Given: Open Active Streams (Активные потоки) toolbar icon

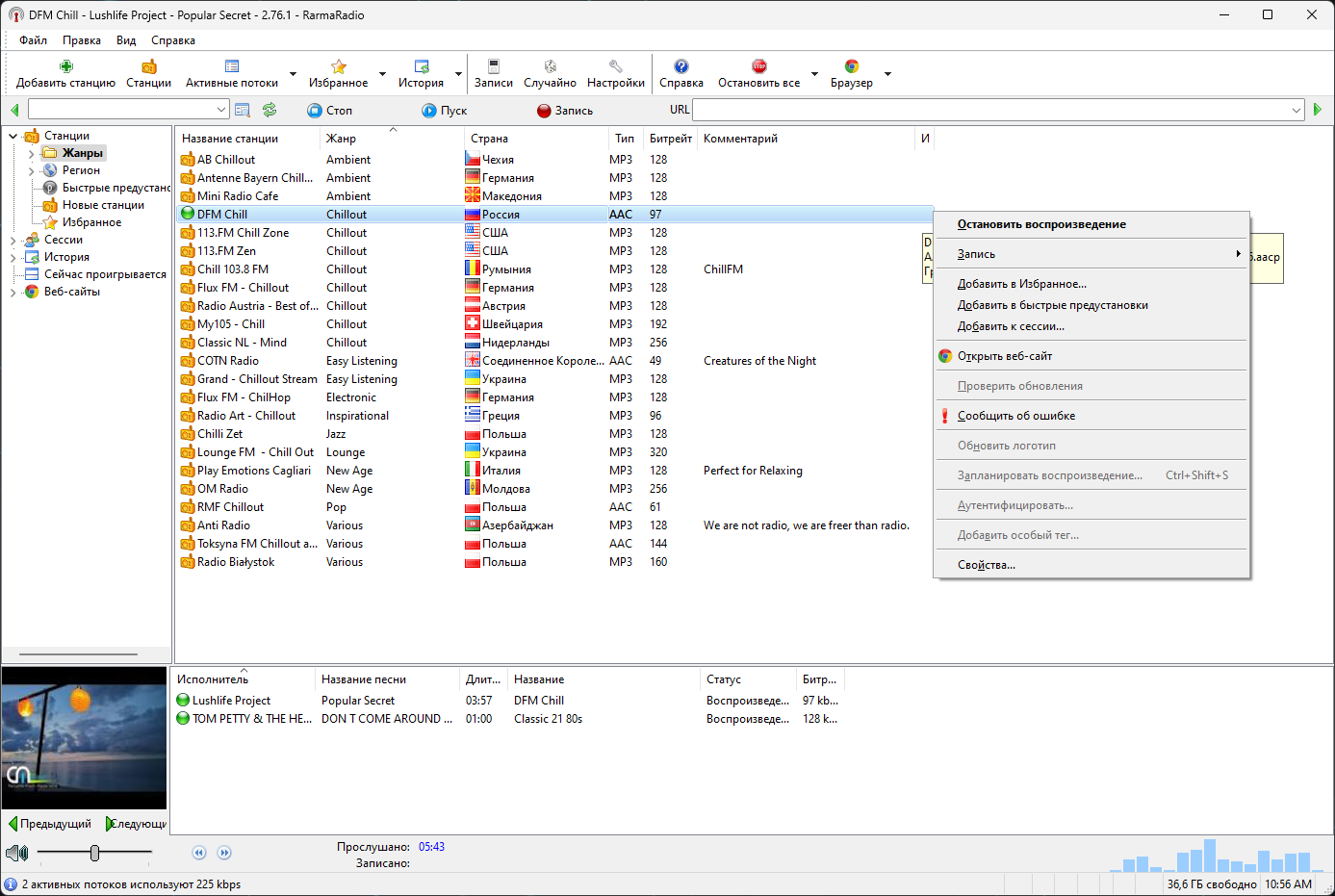Looking at the screenshot, I should point(232,66).
